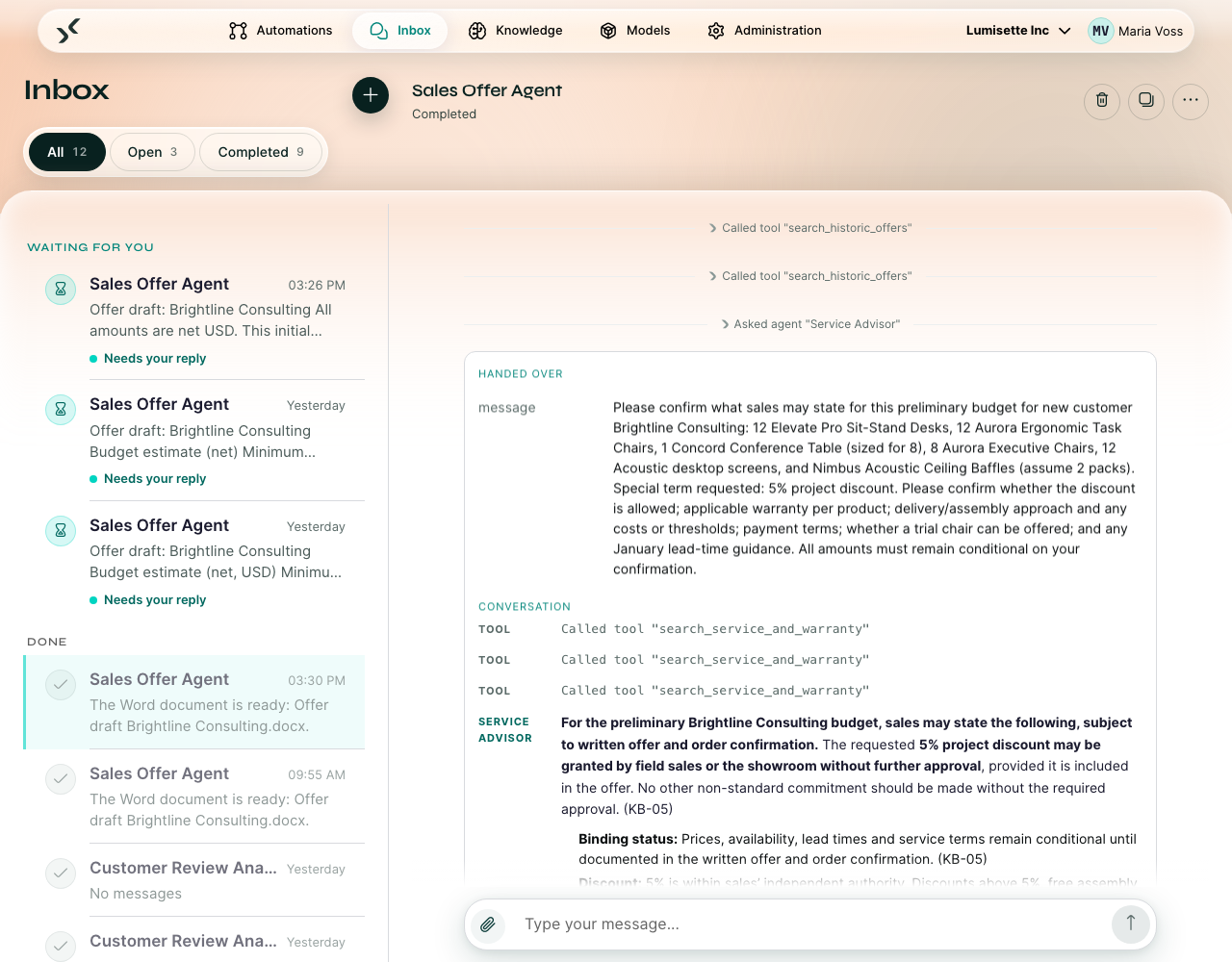
Task: Click checkmark icon of the 03:30 PM conversation
Action: click(61, 684)
